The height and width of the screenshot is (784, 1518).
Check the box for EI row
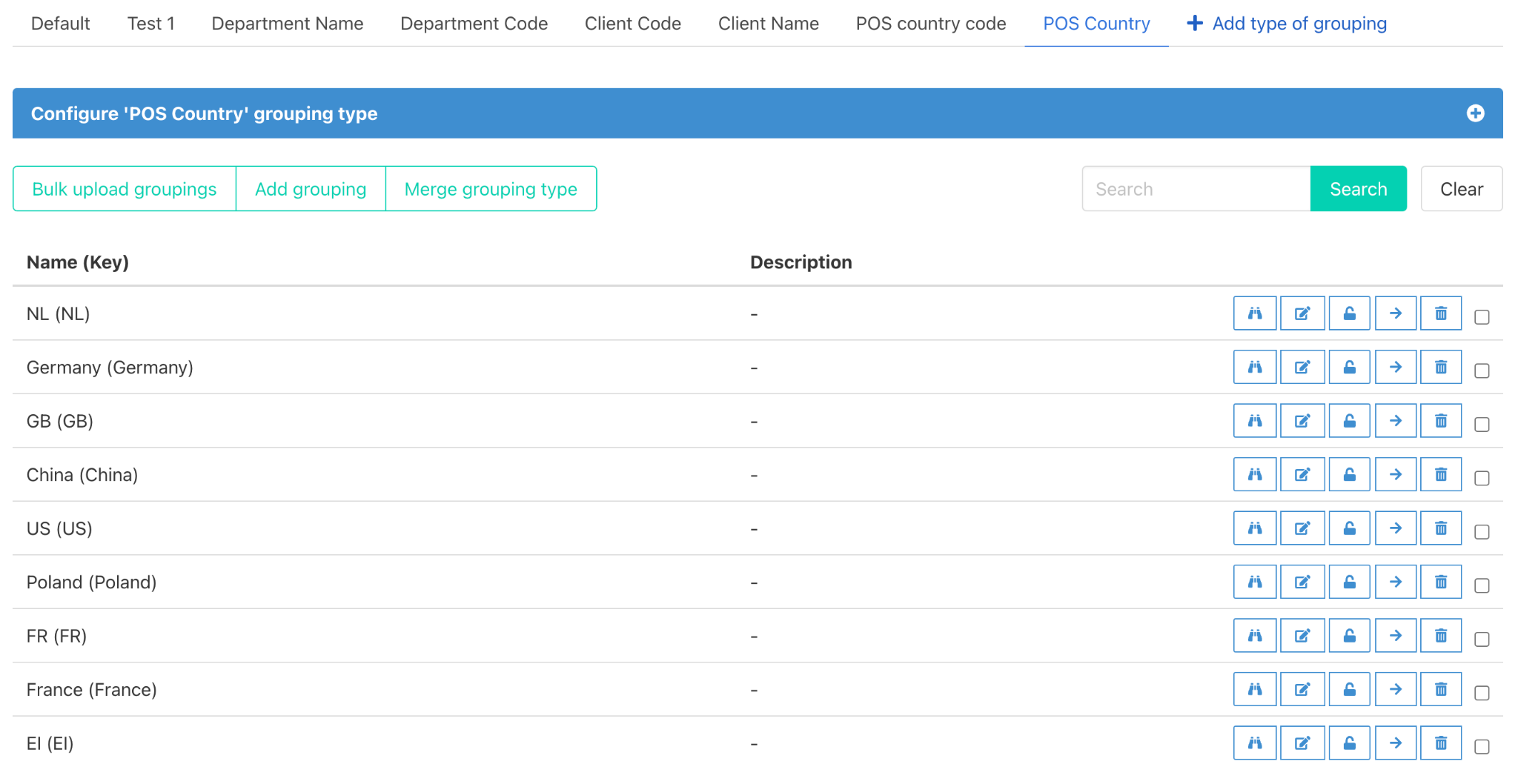tap(1481, 747)
